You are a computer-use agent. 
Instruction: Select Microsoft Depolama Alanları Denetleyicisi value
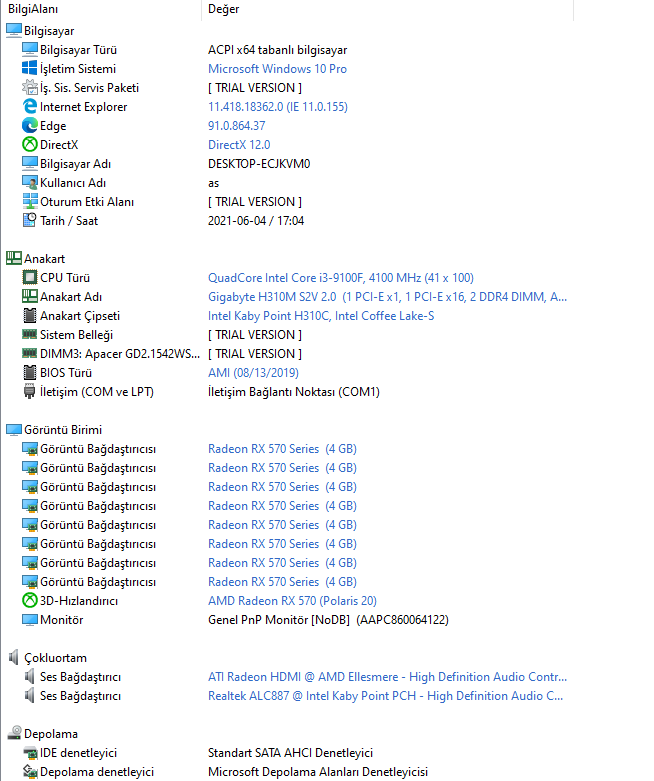tap(318, 772)
